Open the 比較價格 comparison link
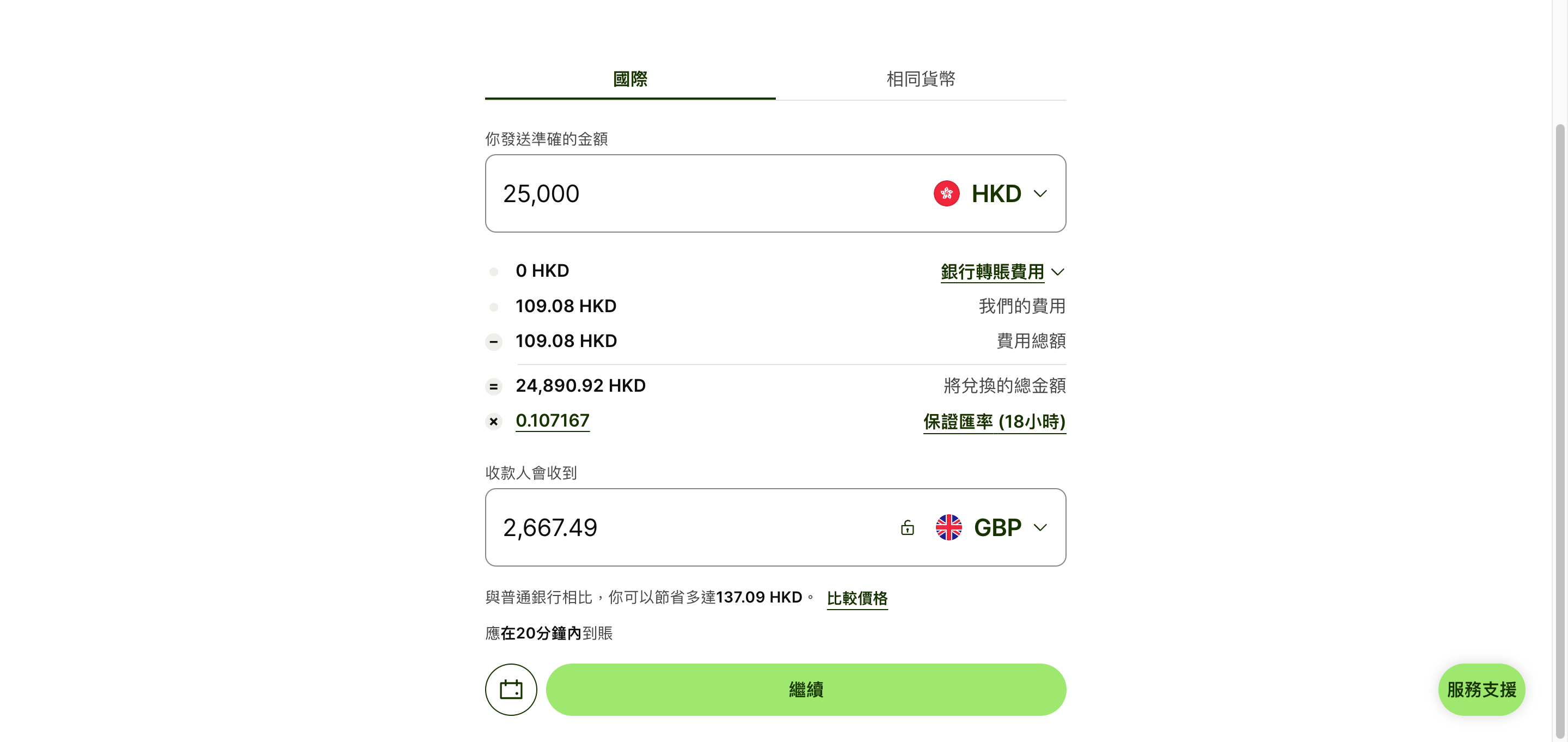The width and height of the screenshot is (1568, 742). coord(857,599)
